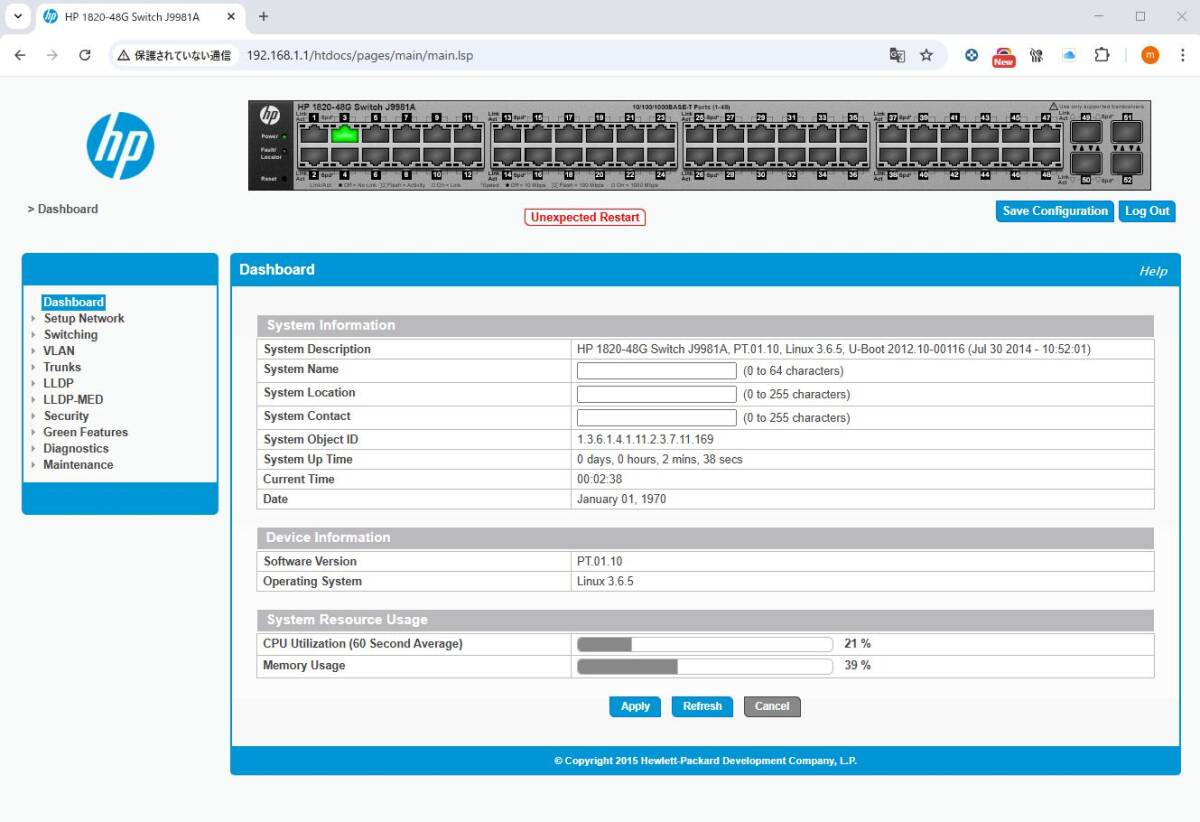This screenshot has height=822, width=1200.
Task: Click the browser back arrow
Action: click(x=20, y=55)
